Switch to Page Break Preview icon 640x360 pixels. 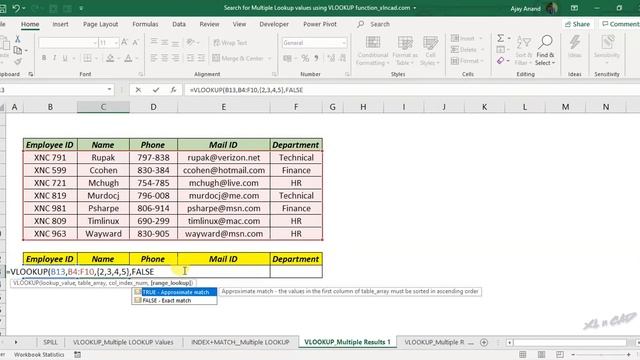click(x=560, y=355)
